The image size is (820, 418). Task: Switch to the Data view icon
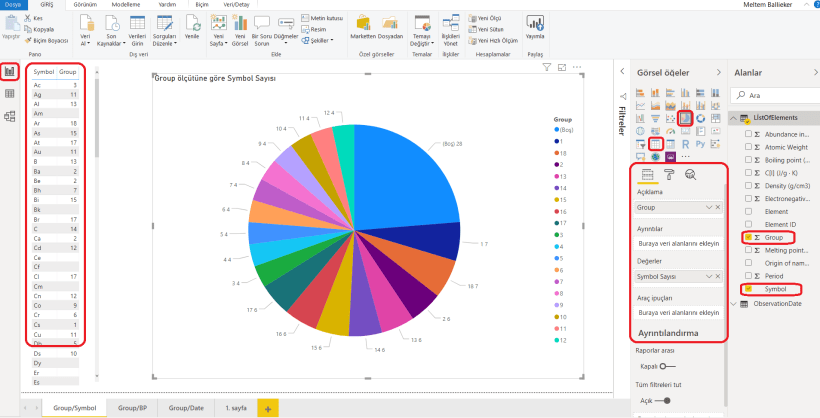(x=10, y=94)
